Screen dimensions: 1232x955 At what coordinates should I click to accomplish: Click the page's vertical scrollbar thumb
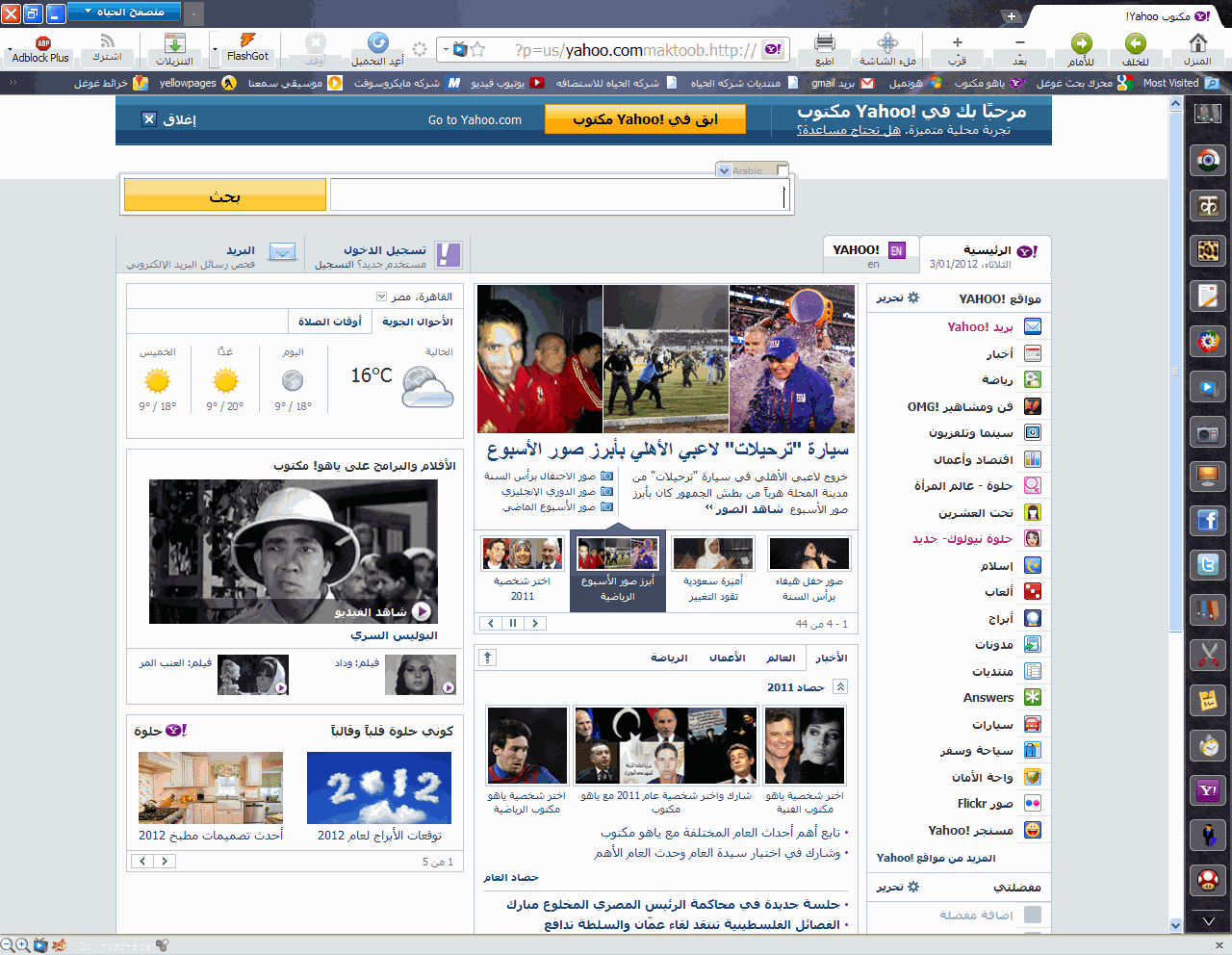pyautogui.click(x=1175, y=371)
